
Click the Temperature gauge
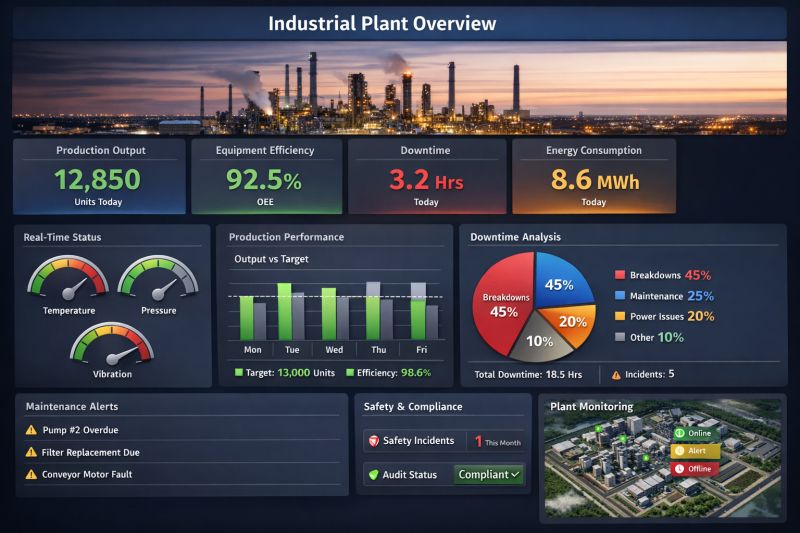click(69, 283)
